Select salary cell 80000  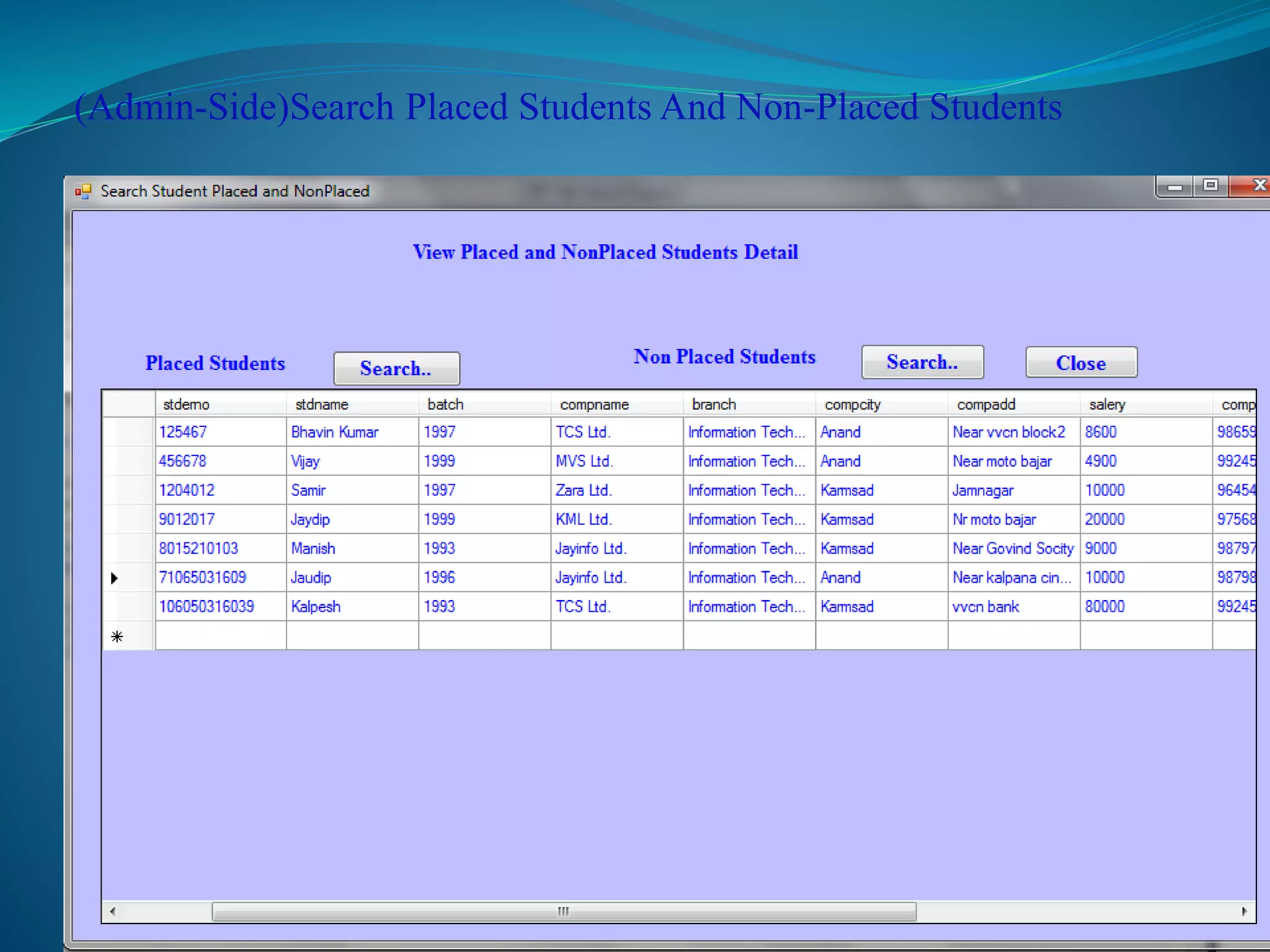coord(1147,607)
